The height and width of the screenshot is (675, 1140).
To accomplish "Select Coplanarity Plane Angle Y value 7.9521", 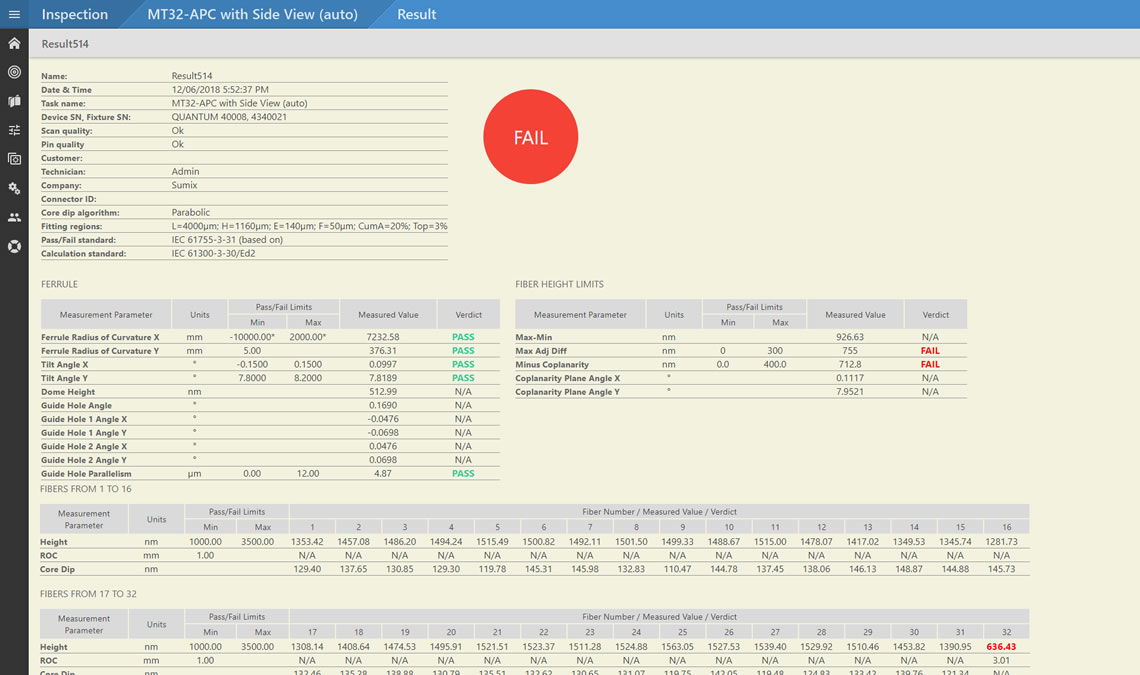I will coord(850,392).
